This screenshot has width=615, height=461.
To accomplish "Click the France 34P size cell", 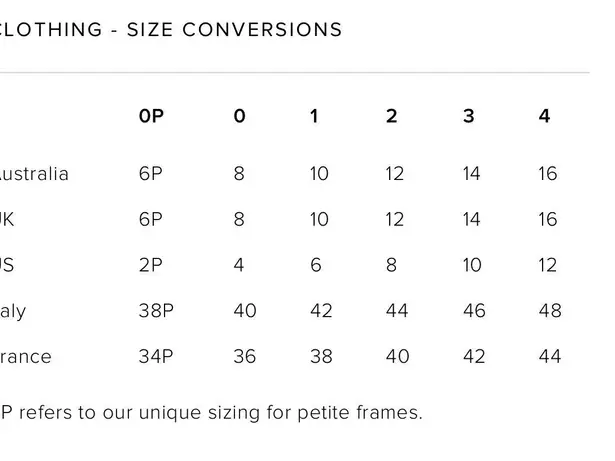I will tap(155, 357).
